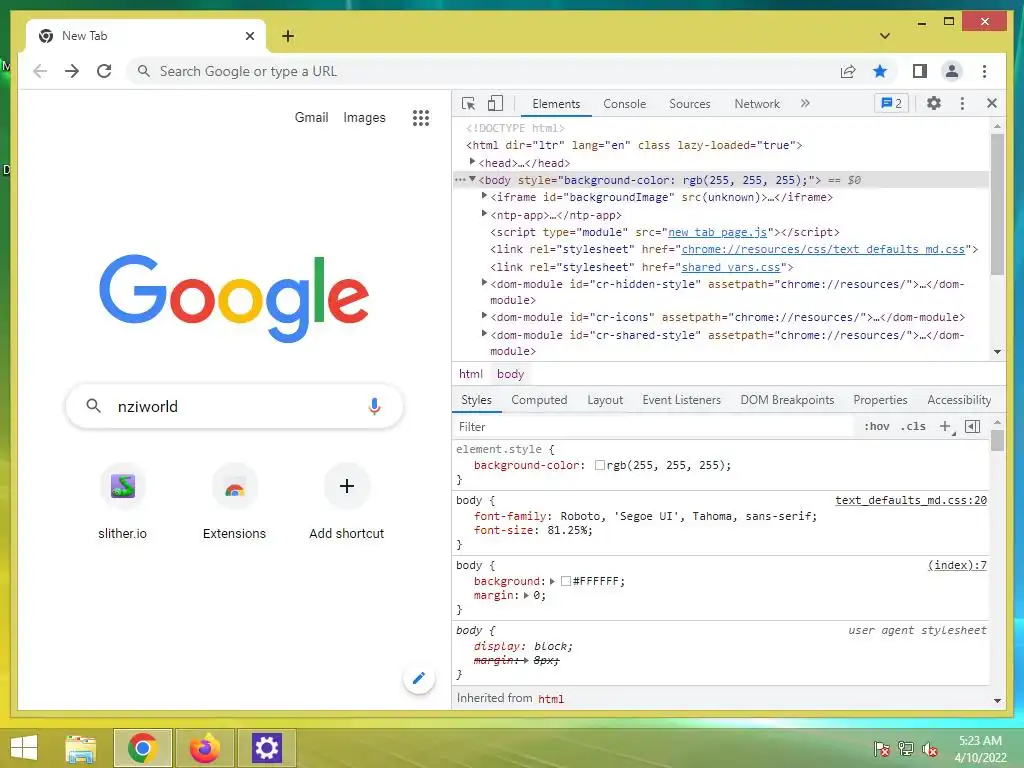Screen dimensions: 1024x768
Task: Expand the backgroundImage iframe node
Action: click(x=484, y=195)
